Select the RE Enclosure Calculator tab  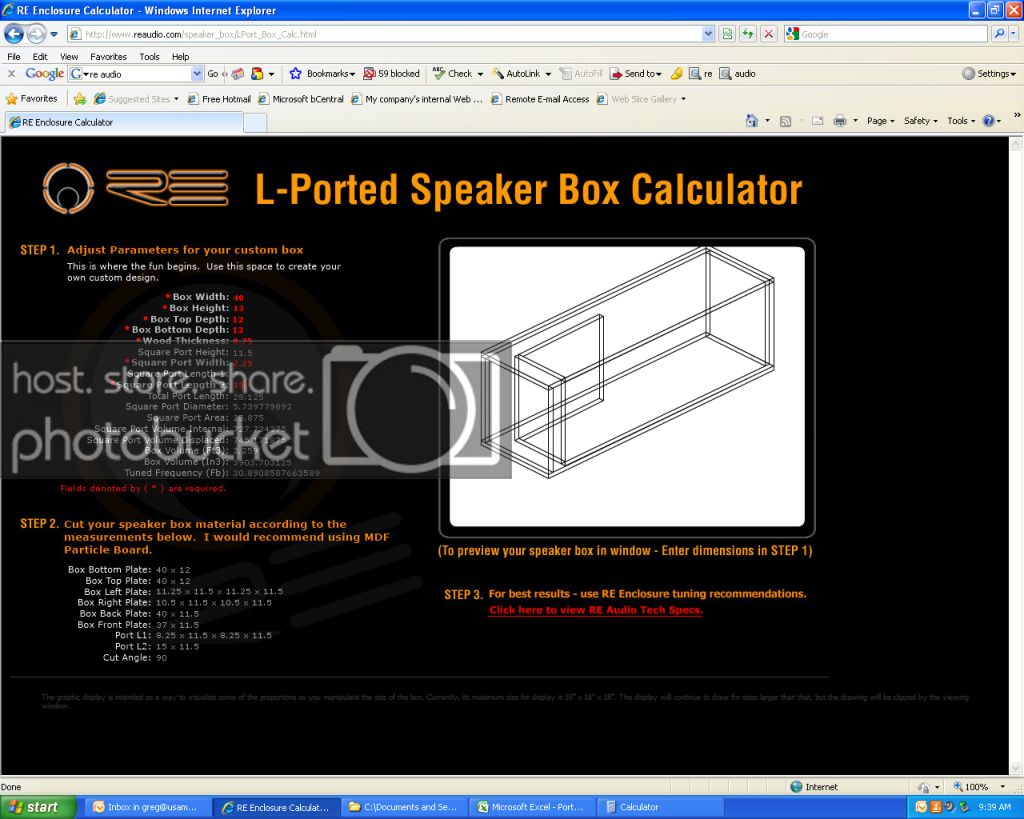coord(124,122)
